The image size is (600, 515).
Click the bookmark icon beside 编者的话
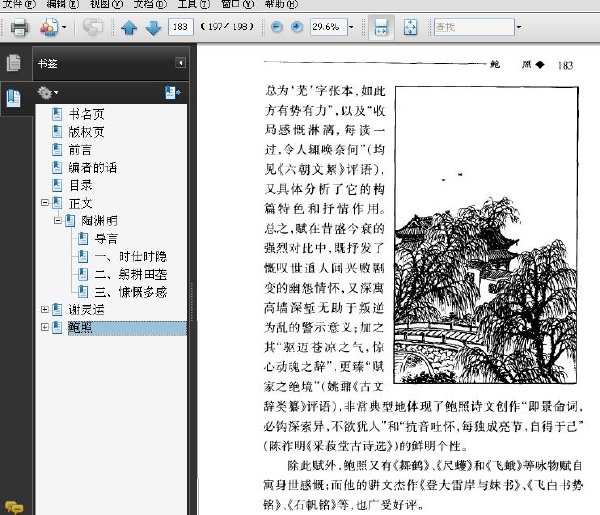coord(57,167)
